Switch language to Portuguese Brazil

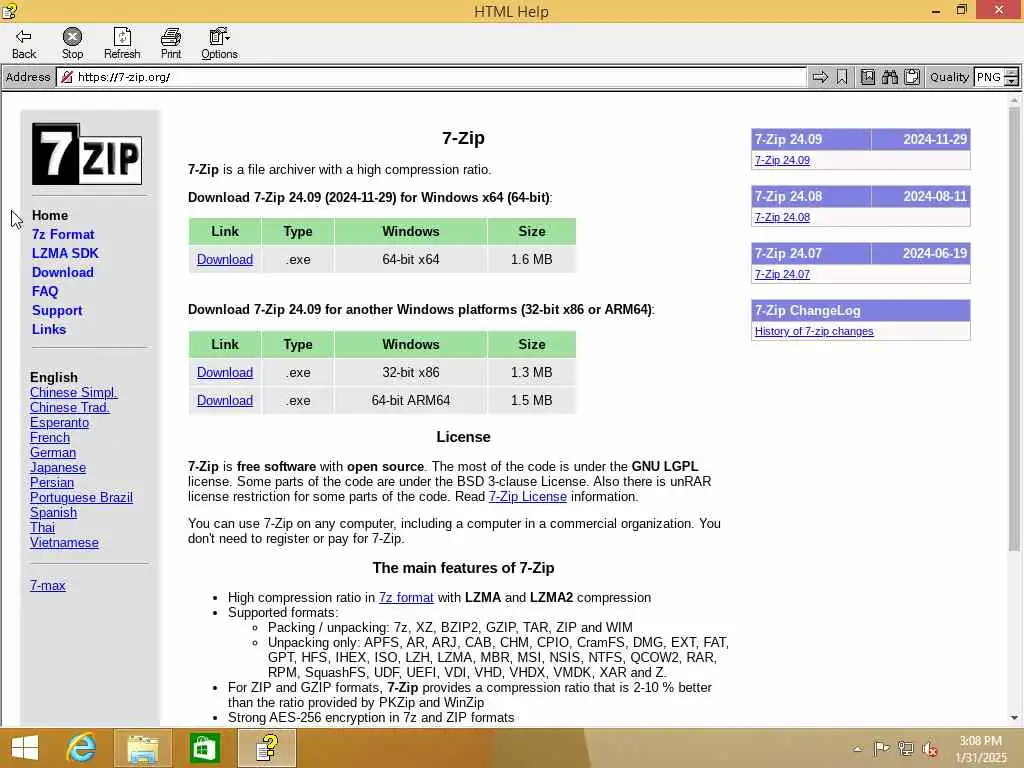pyautogui.click(x=81, y=498)
